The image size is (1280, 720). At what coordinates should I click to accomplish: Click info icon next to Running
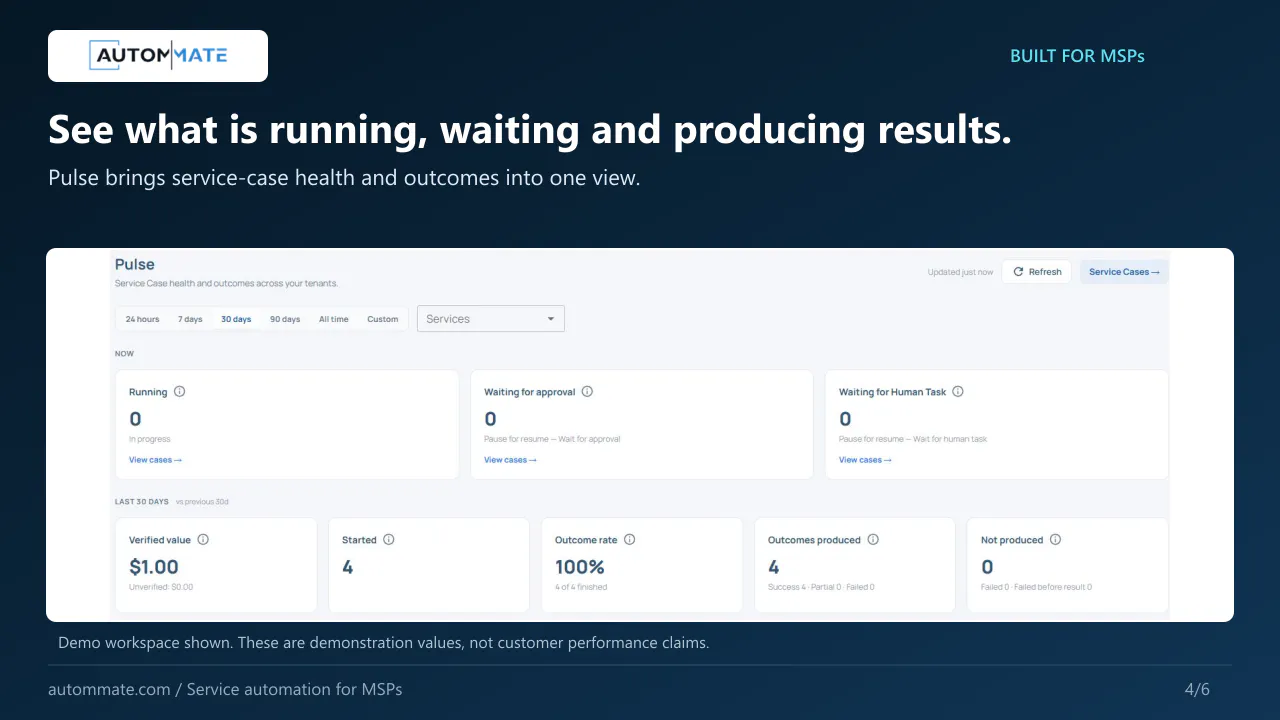coord(180,392)
